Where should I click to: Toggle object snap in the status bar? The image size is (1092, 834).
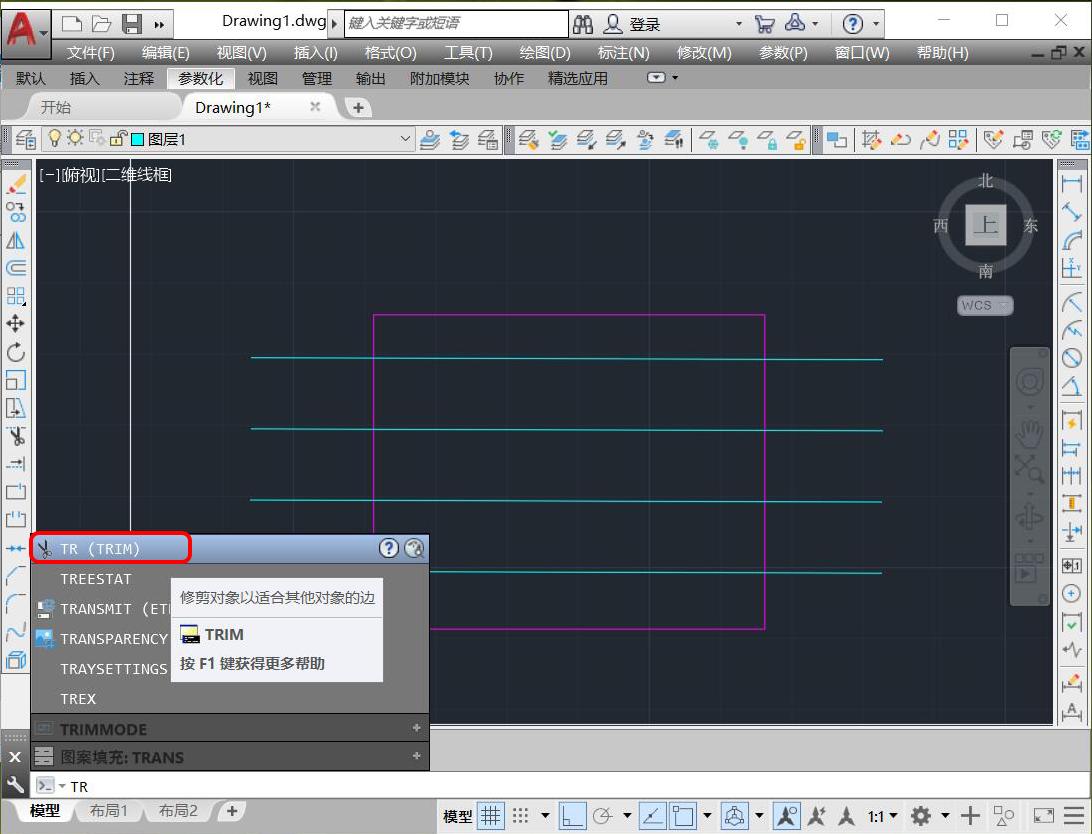(x=682, y=816)
